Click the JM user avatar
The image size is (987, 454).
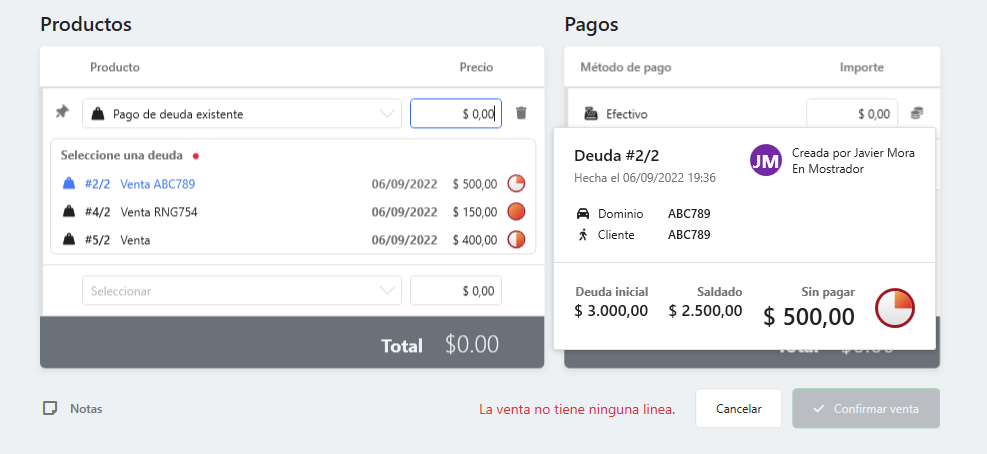pyautogui.click(x=765, y=160)
